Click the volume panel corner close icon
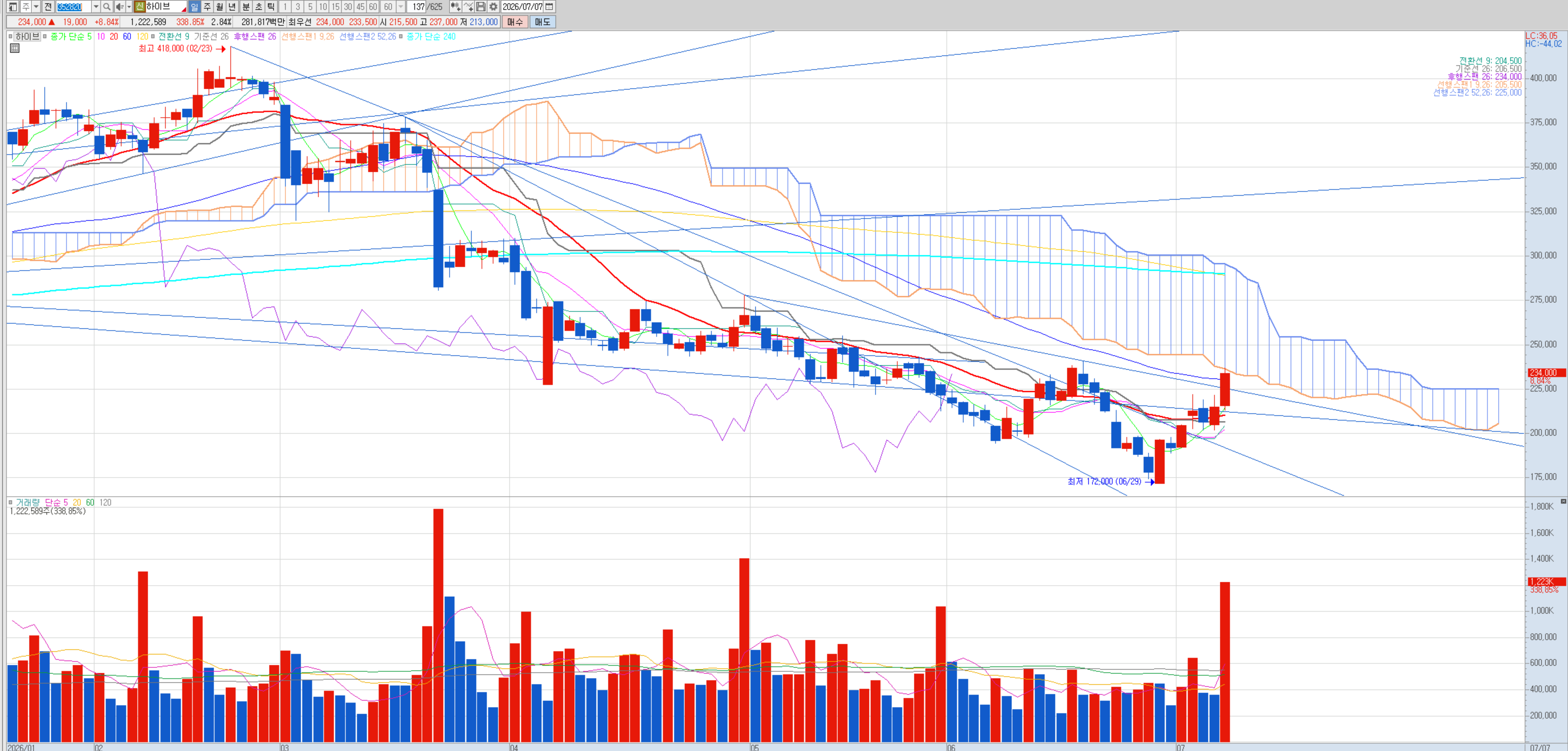 pyautogui.click(x=1563, y=501)
